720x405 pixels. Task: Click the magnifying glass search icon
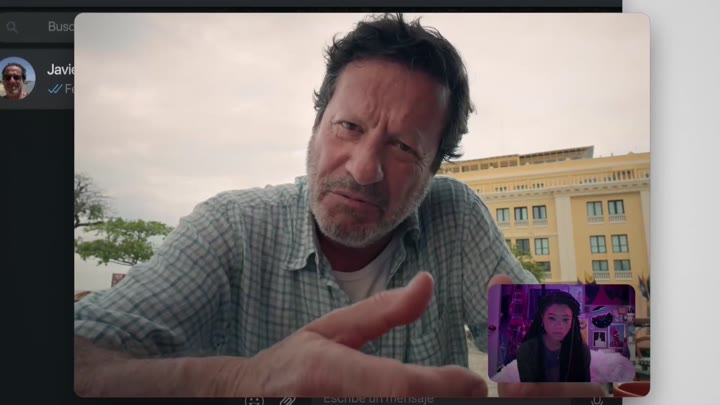pos(12,27)
